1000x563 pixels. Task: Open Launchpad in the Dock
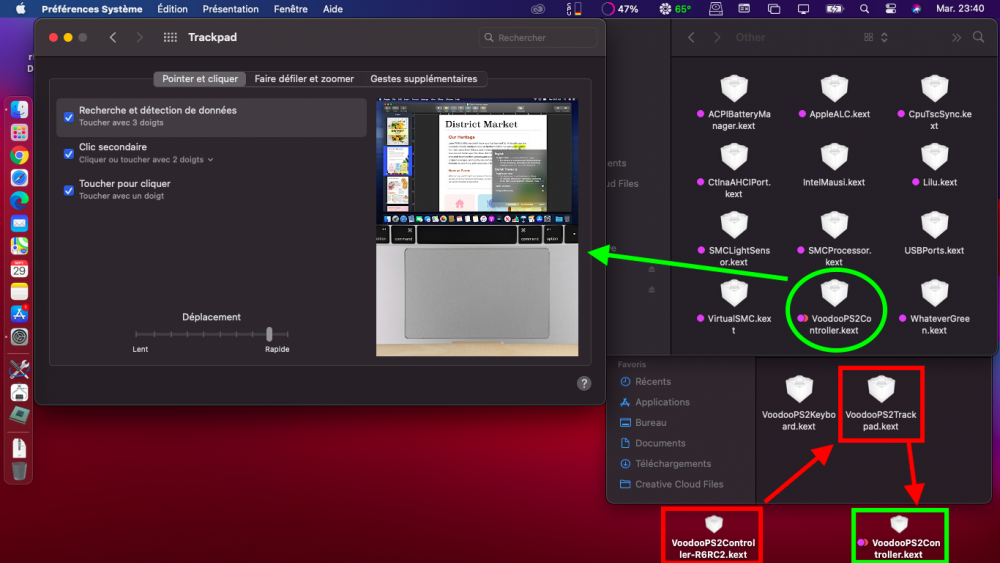(x=19, y=133)
